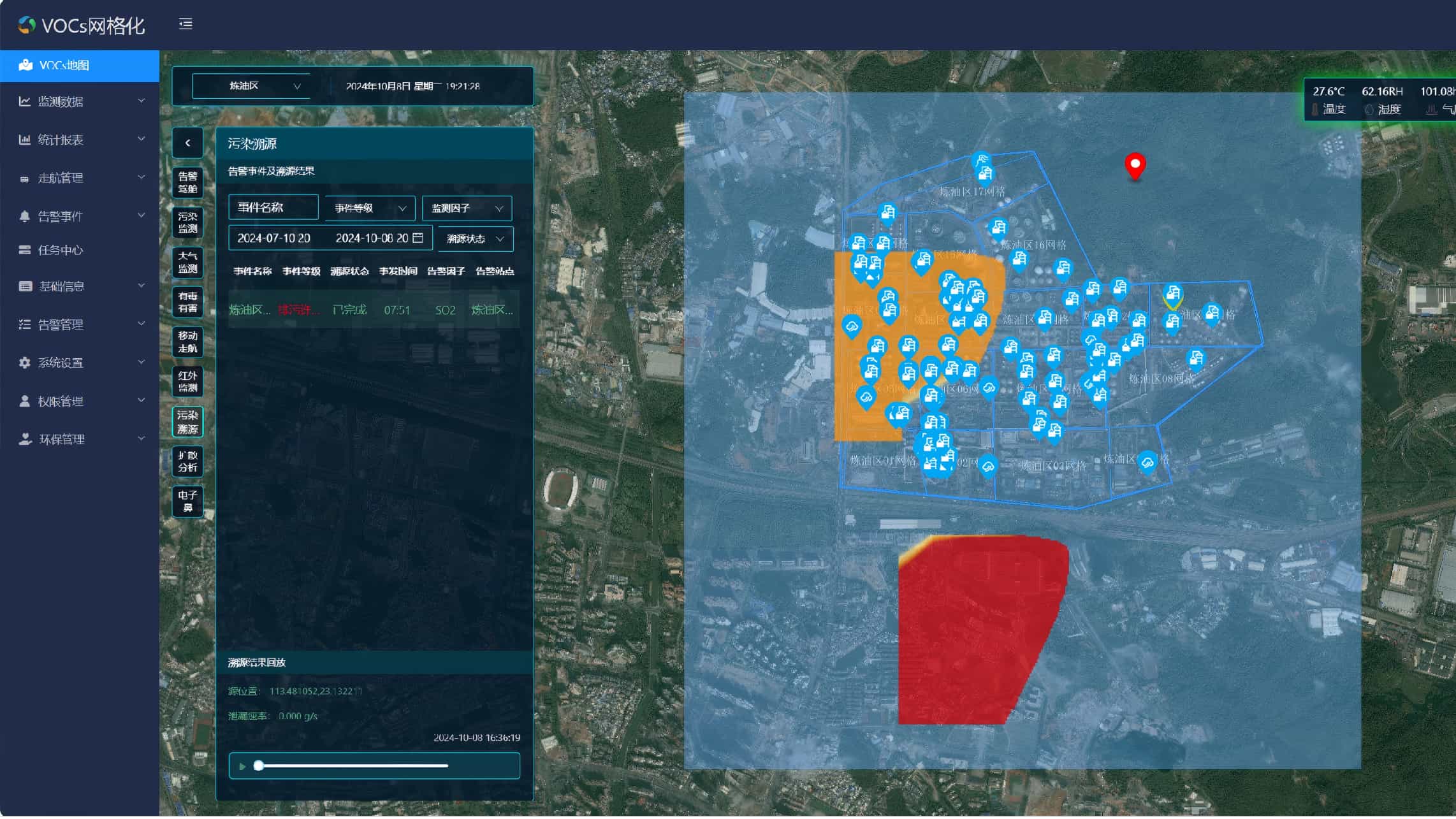Toggle the 红外监测 map tool button
This screenshot has height=819, width=1456.
187,382
